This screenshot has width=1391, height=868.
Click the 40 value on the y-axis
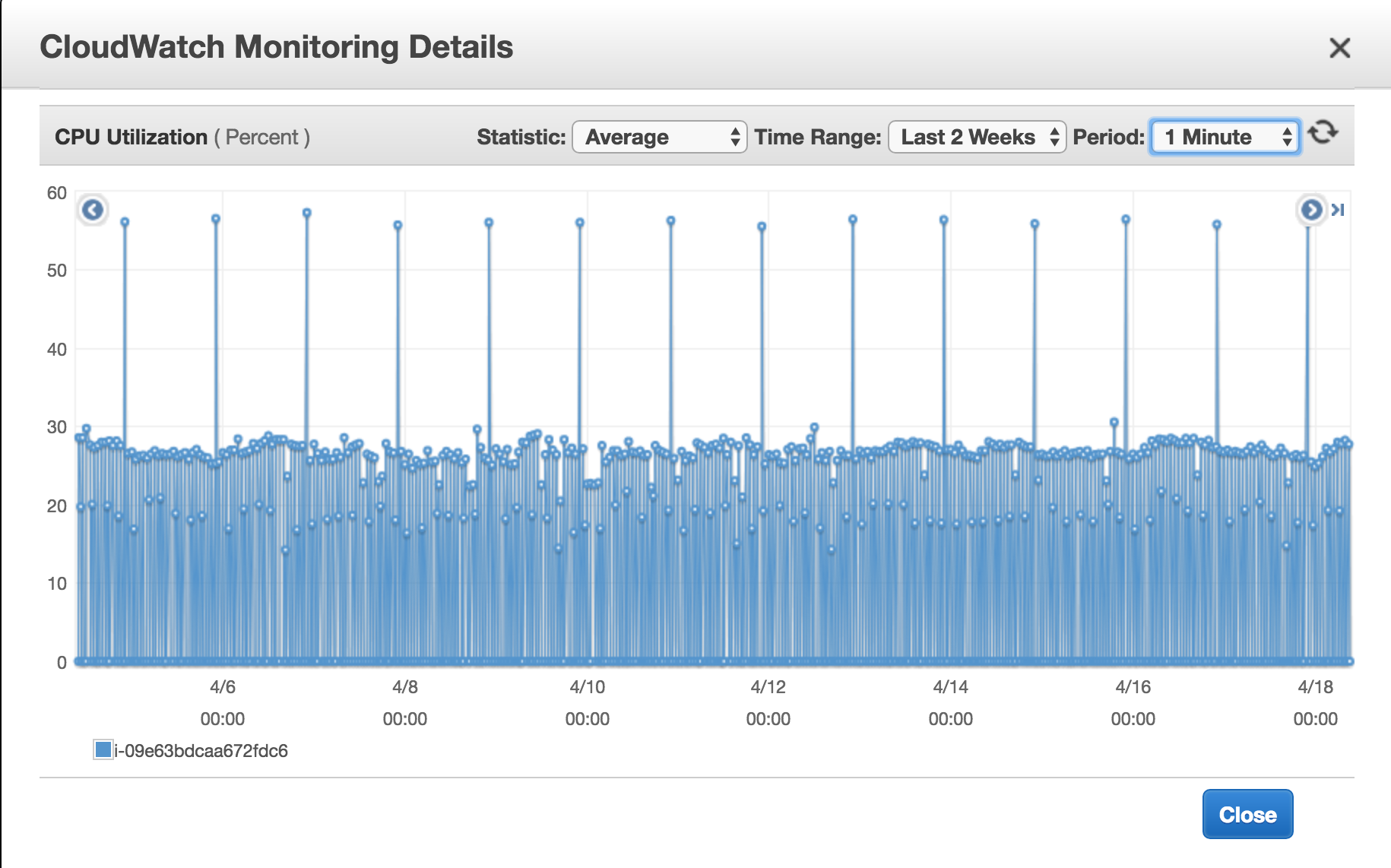pos(57,350)
